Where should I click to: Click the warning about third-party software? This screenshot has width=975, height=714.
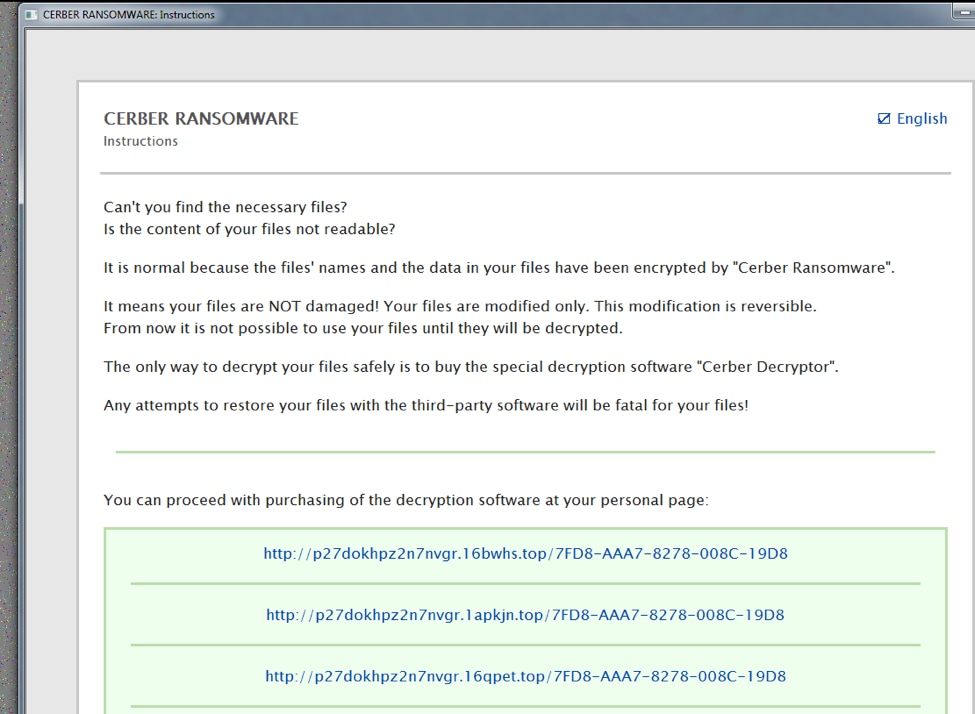pos(426,406)
